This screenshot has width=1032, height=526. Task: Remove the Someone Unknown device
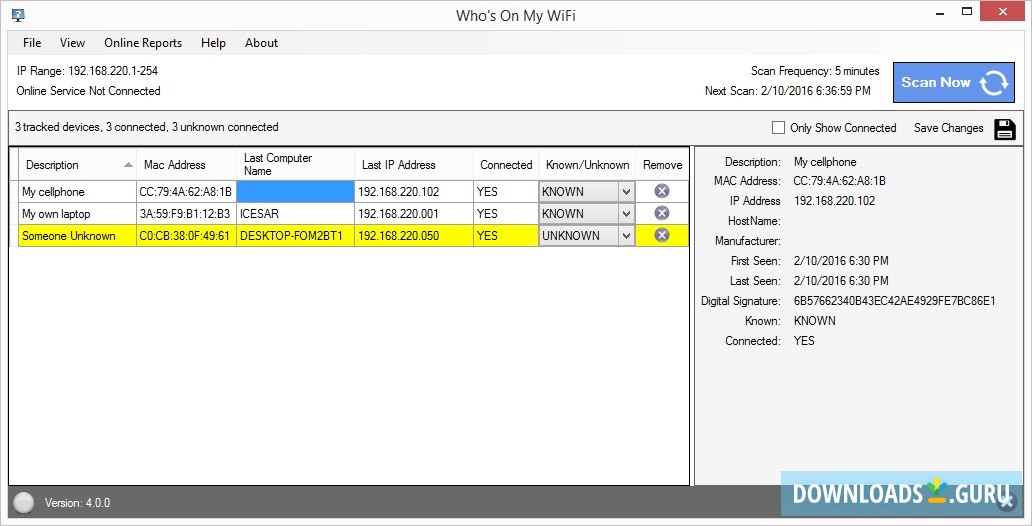point(662,235)
